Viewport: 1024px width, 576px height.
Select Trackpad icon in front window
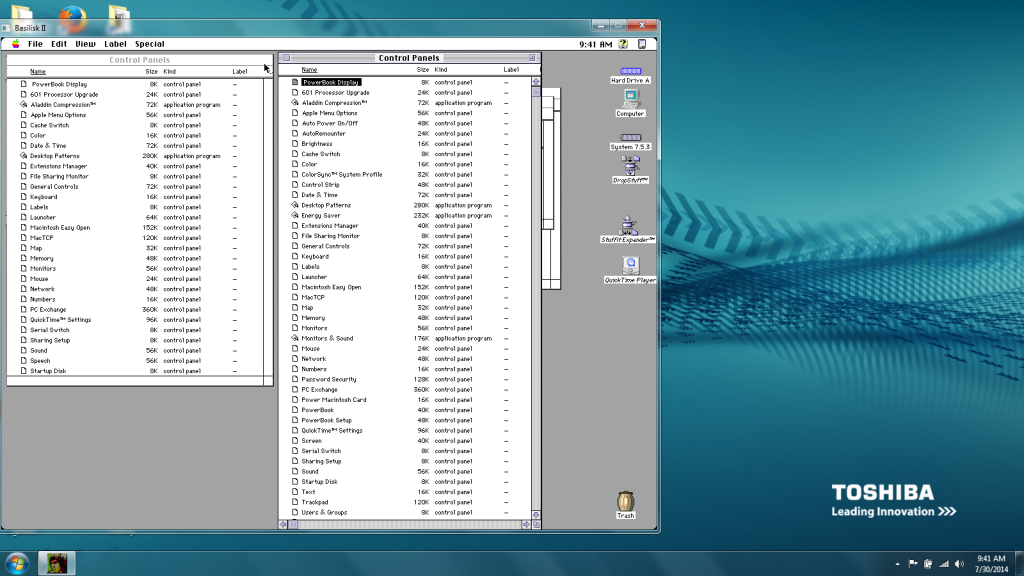pos(295,502)
